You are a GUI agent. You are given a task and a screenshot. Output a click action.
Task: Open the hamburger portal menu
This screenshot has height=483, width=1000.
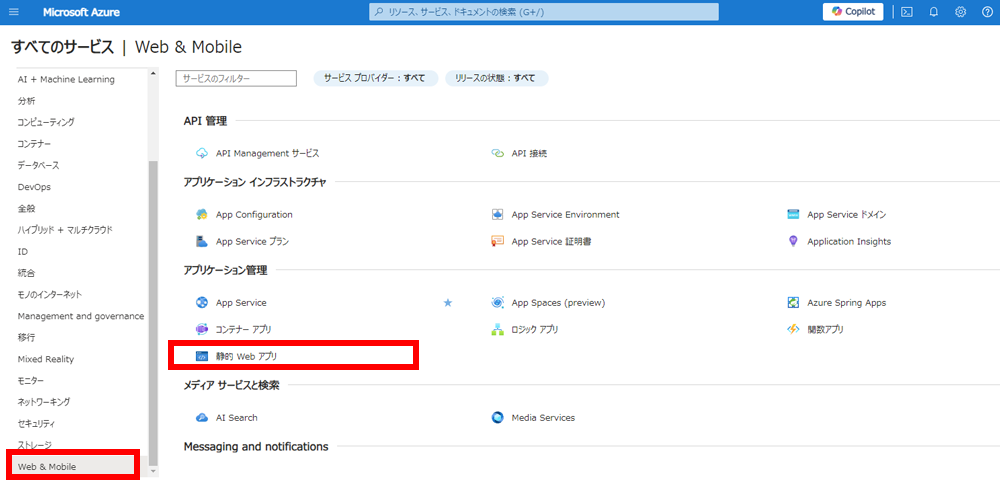pos(14,12)
